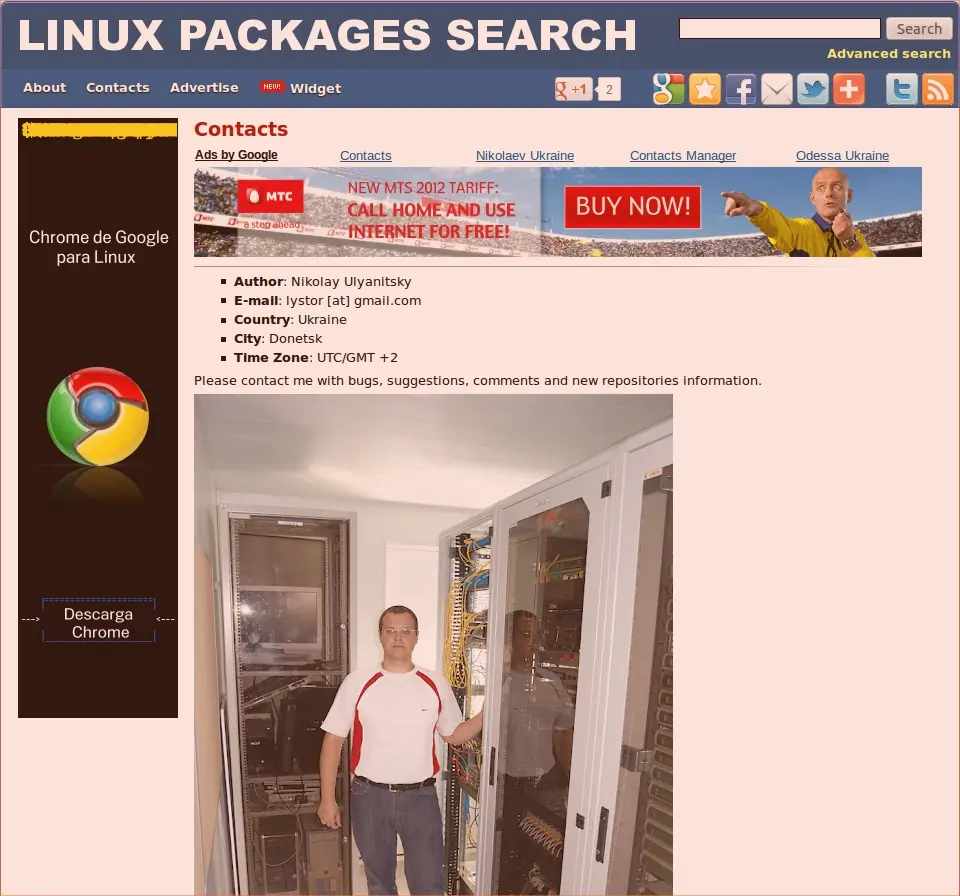The height and width of the screenshot is (896, 960).
Task: Click the BUY NOW! button in the banner
Action: click(632, 206)
